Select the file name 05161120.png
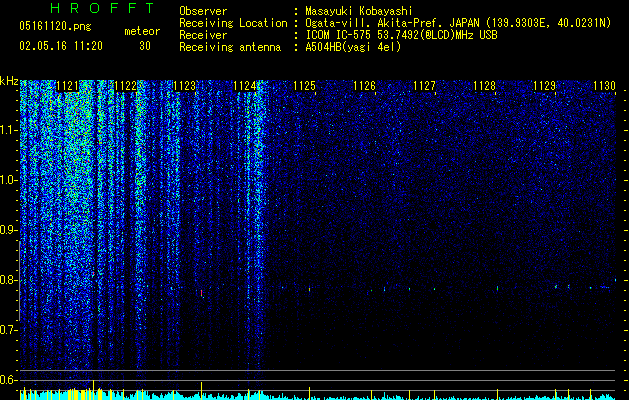 pyautogui.click(x=55, y=27)
